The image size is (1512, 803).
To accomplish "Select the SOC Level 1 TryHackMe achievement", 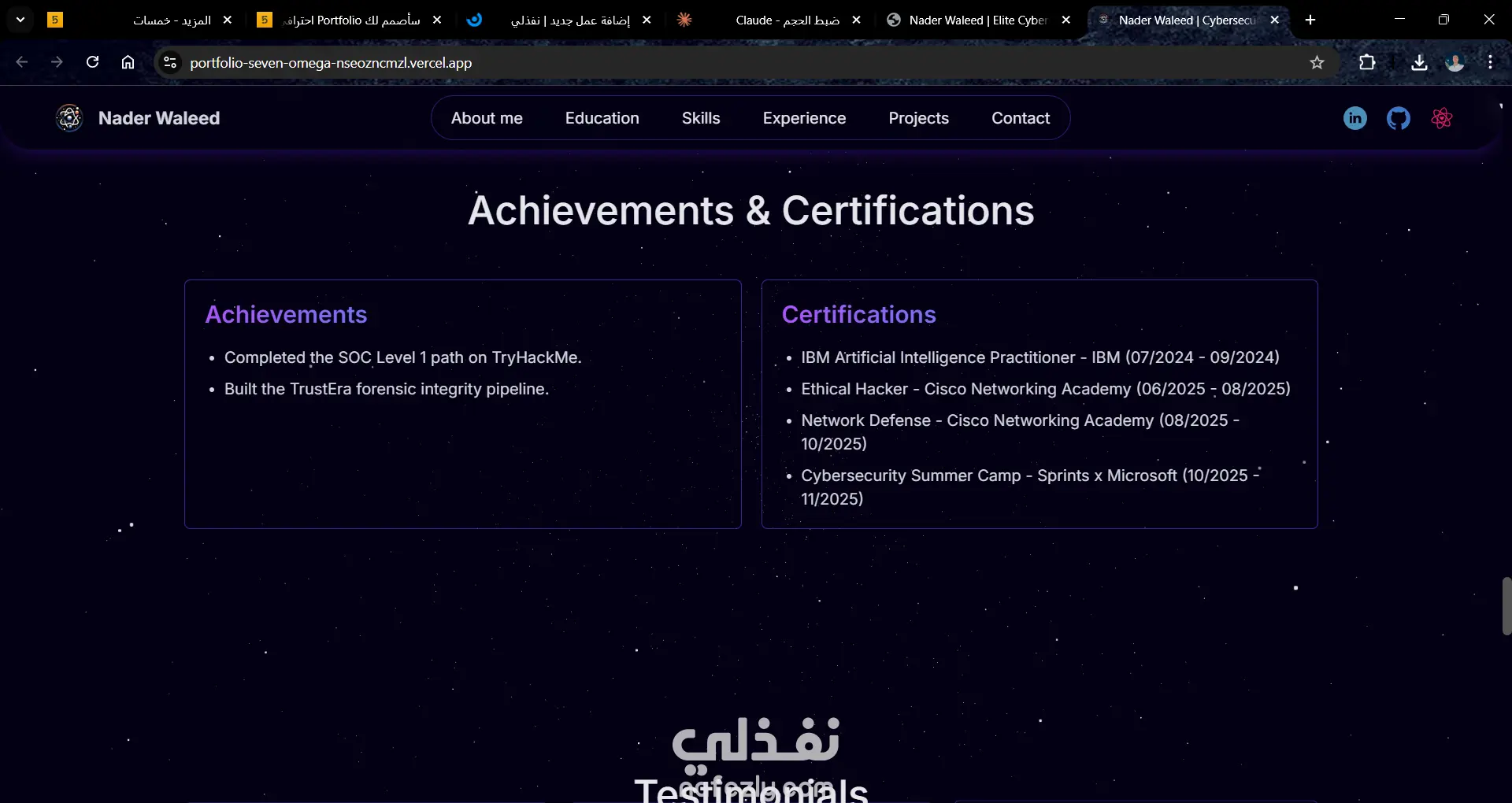I will 403,357.
